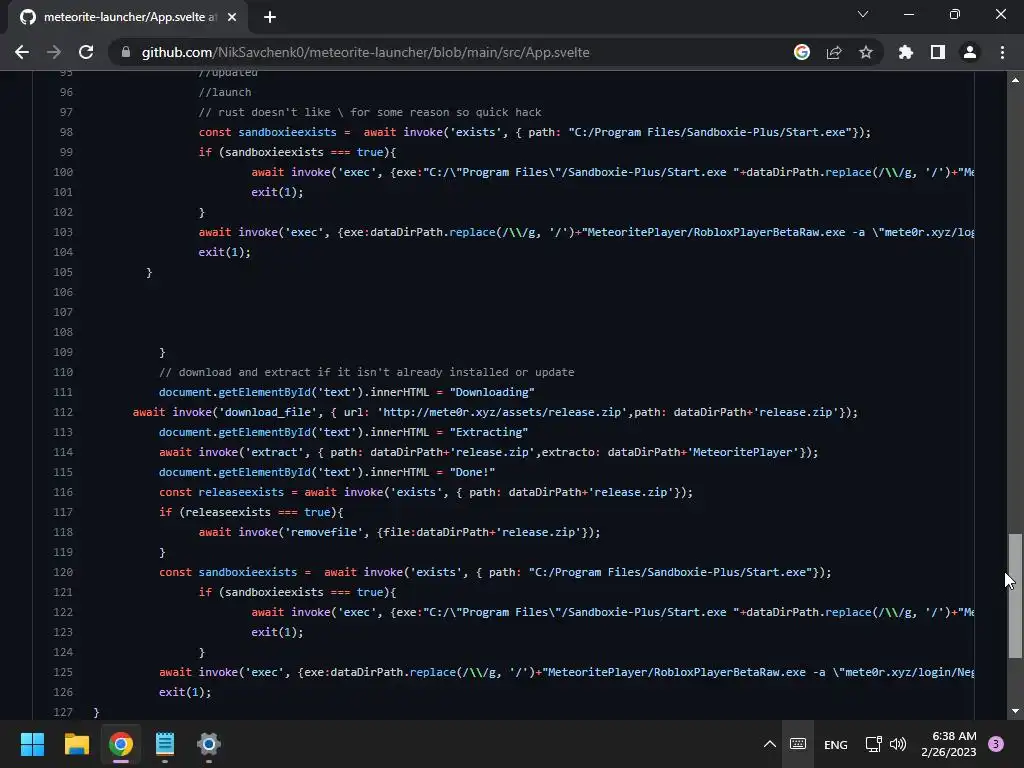Click exit(1); on line 126

[x=185, y=692]
